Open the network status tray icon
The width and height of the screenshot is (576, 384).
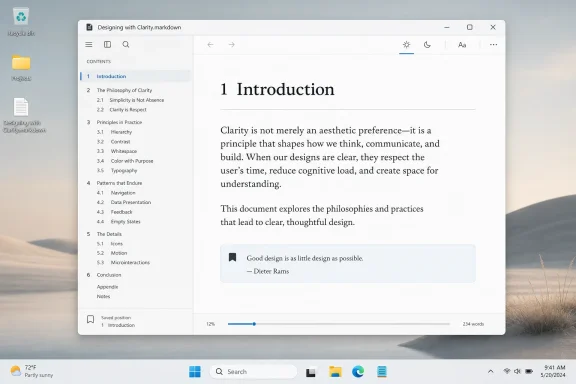point(507,371)
